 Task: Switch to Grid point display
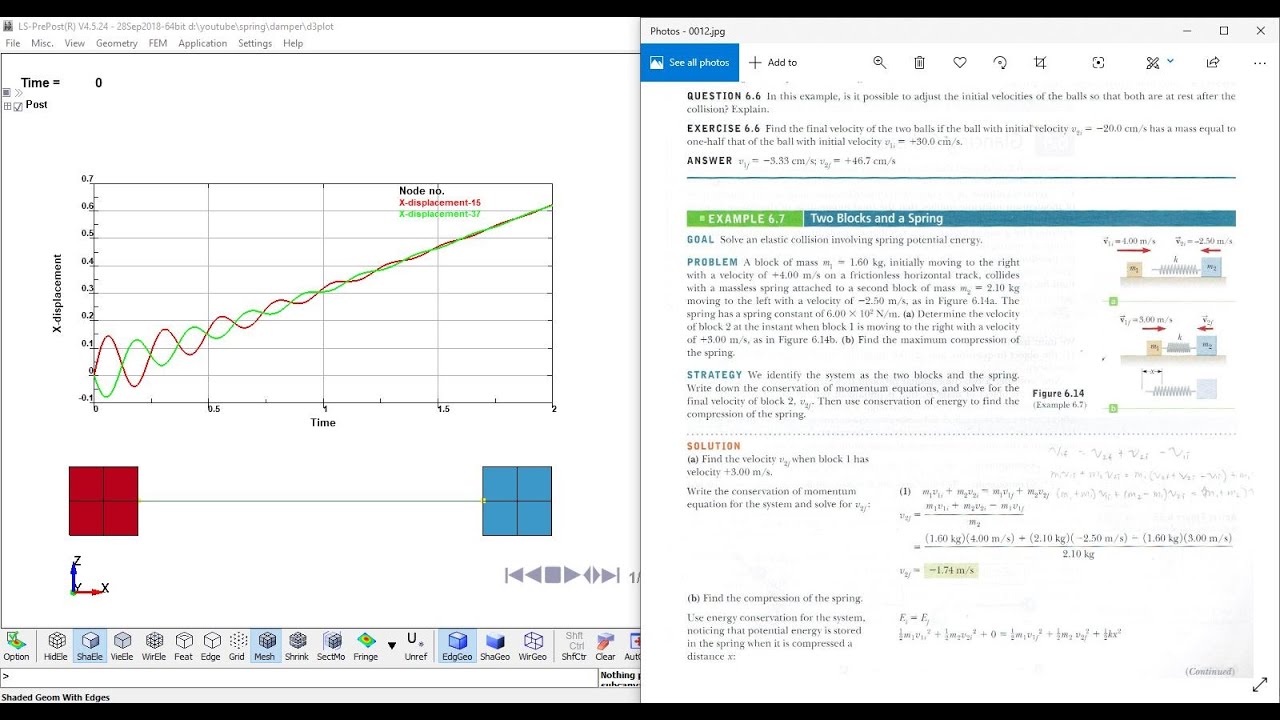click(x=238, y=646)
